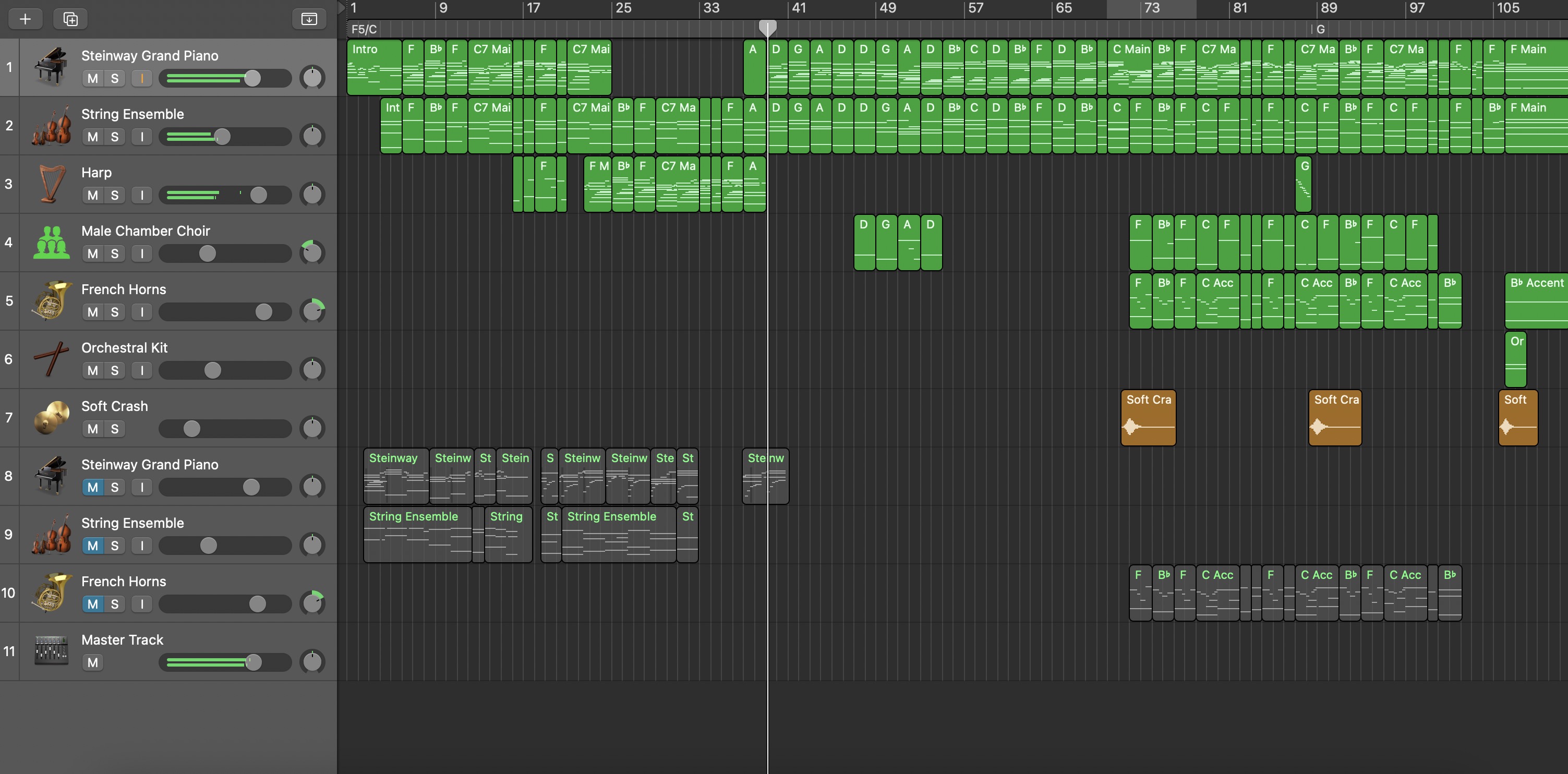
Task: Click the add new track plus button
Action: [x=25, y=19]
